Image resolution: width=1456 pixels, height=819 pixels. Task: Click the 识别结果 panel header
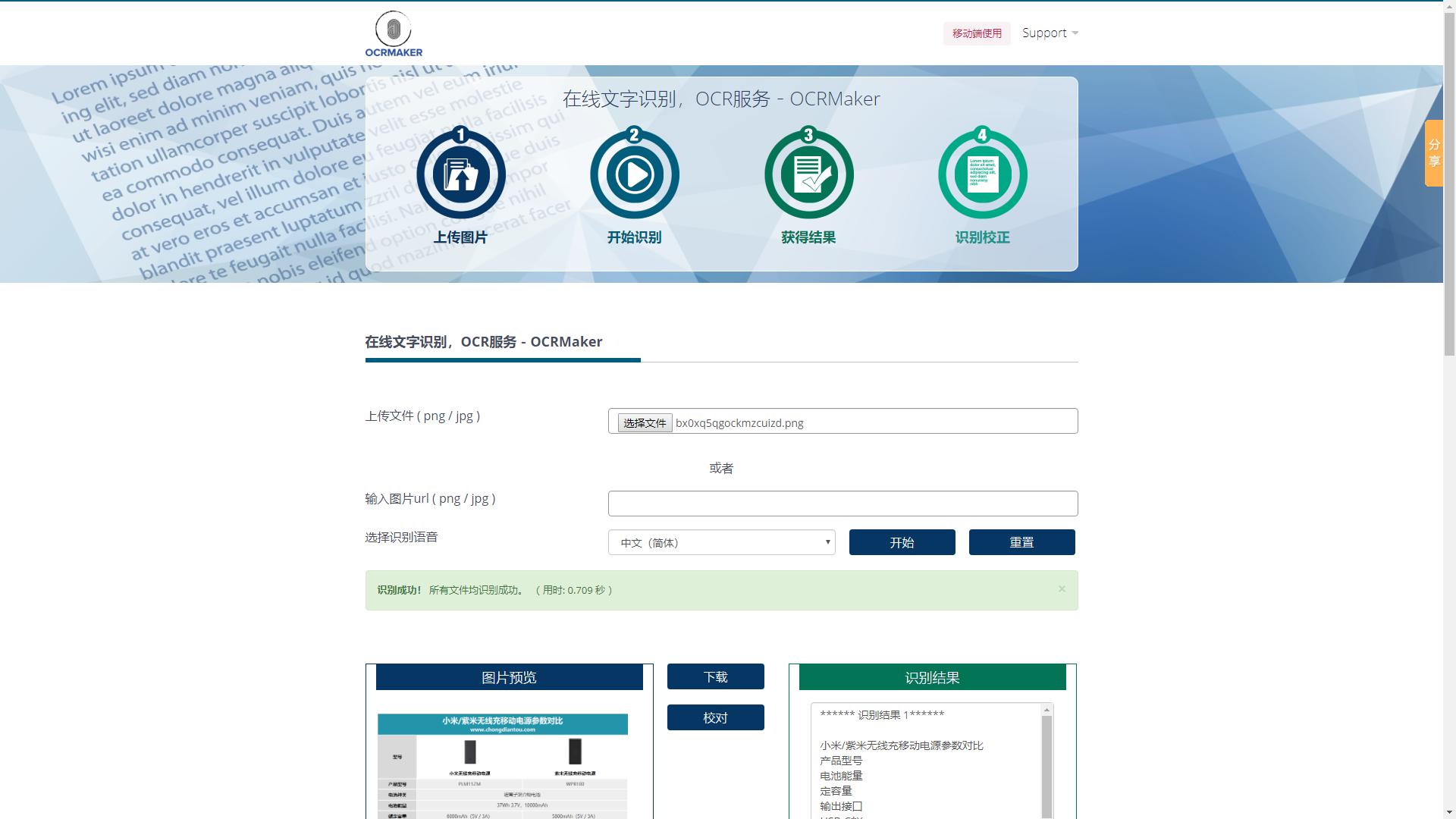931,678
